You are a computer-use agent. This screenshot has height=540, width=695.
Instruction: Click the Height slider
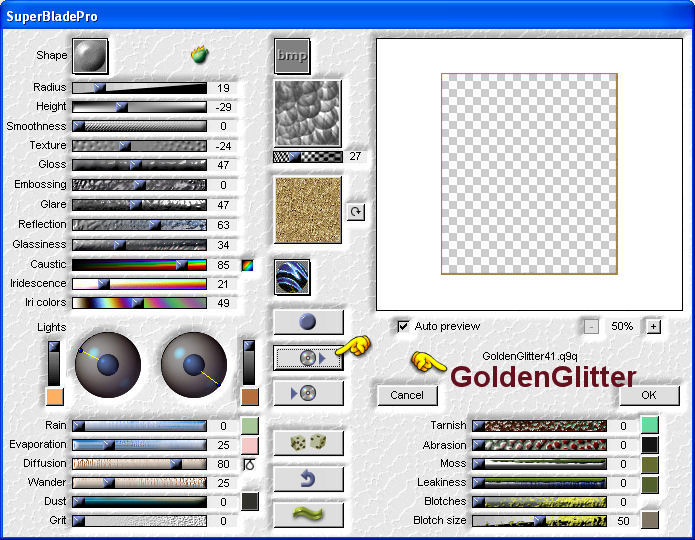(x=139, y=107)
